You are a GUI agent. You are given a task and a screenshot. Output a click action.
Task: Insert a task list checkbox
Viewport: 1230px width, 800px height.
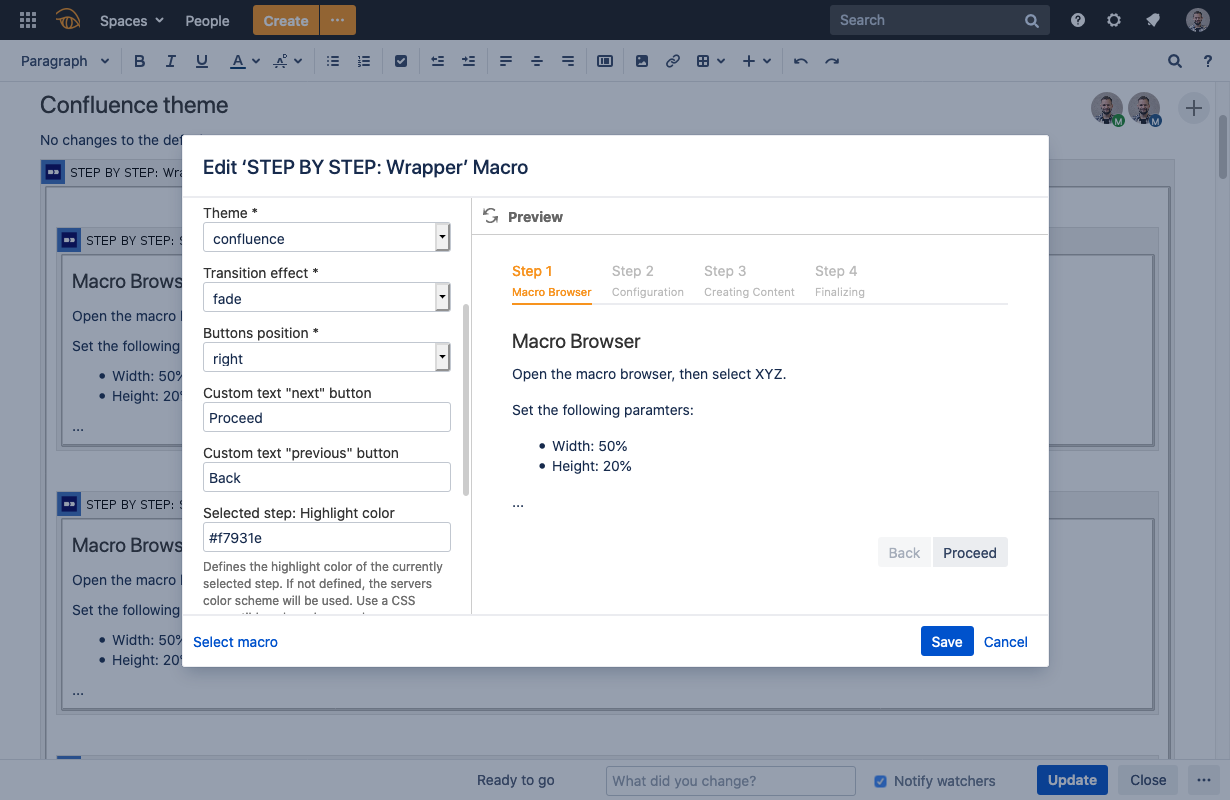[x=401, y=61]
